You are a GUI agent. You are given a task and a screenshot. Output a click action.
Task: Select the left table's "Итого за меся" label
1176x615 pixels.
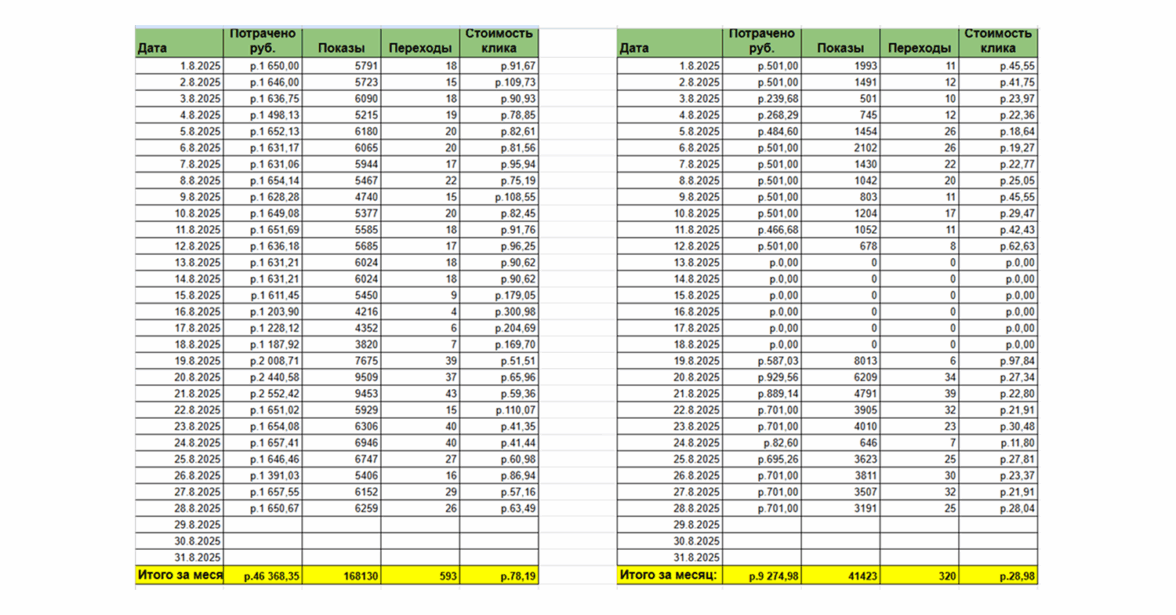tap(179, 576)
